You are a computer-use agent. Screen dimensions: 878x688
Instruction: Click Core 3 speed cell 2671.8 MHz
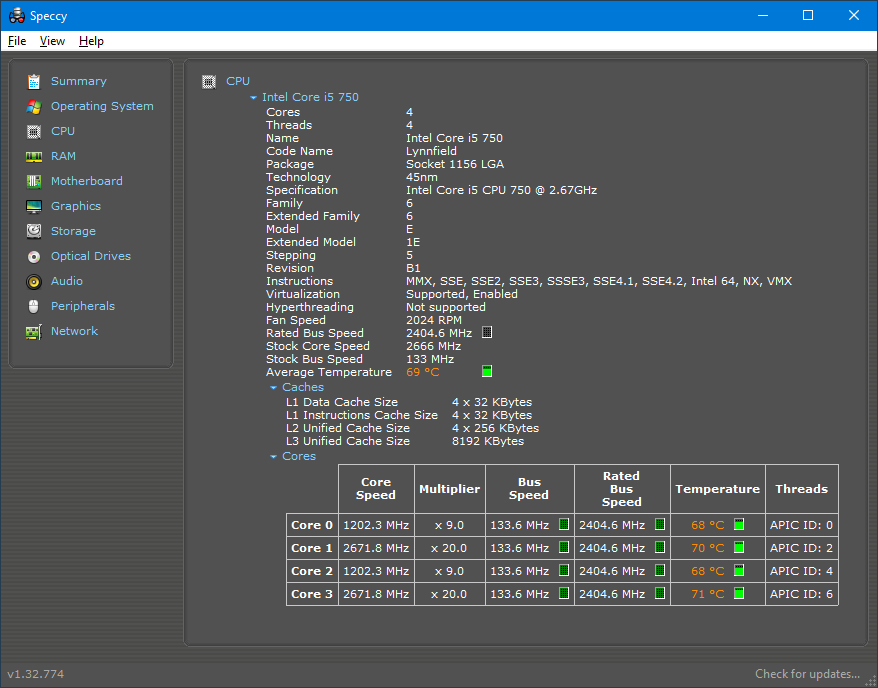click(376, 594)
